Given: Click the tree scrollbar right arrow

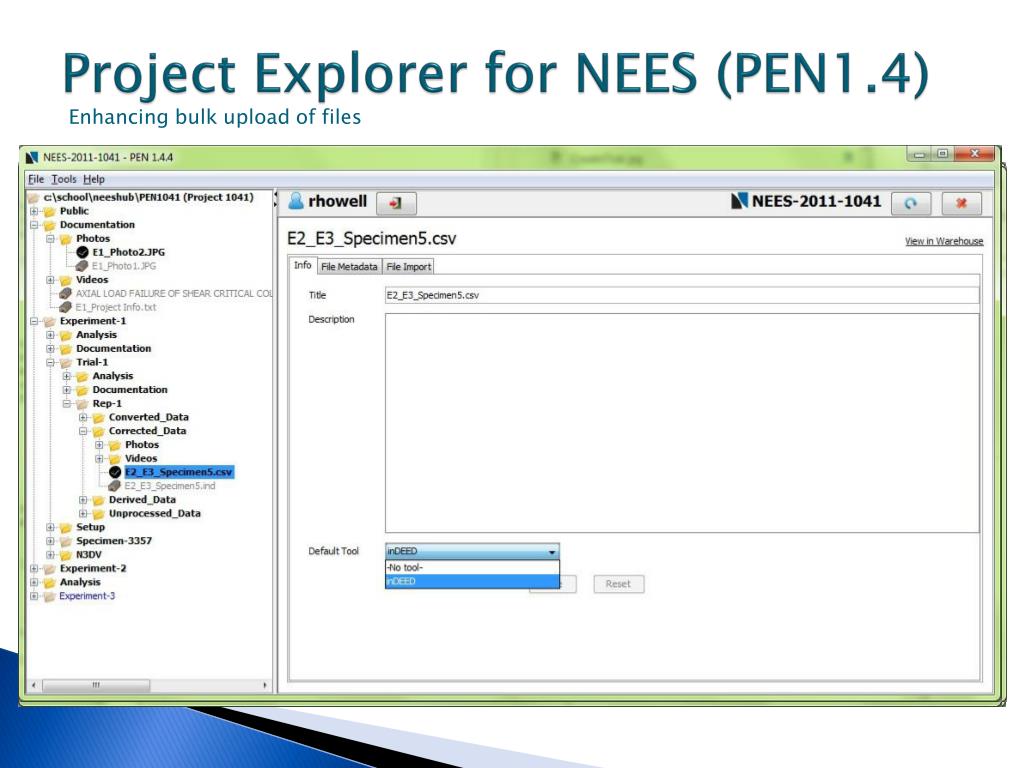Looking at the screenshot, I should [264, 685].
